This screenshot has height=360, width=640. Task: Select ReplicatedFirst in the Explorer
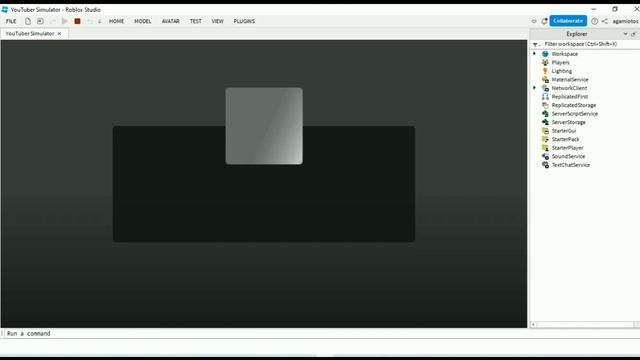point(570,97)
